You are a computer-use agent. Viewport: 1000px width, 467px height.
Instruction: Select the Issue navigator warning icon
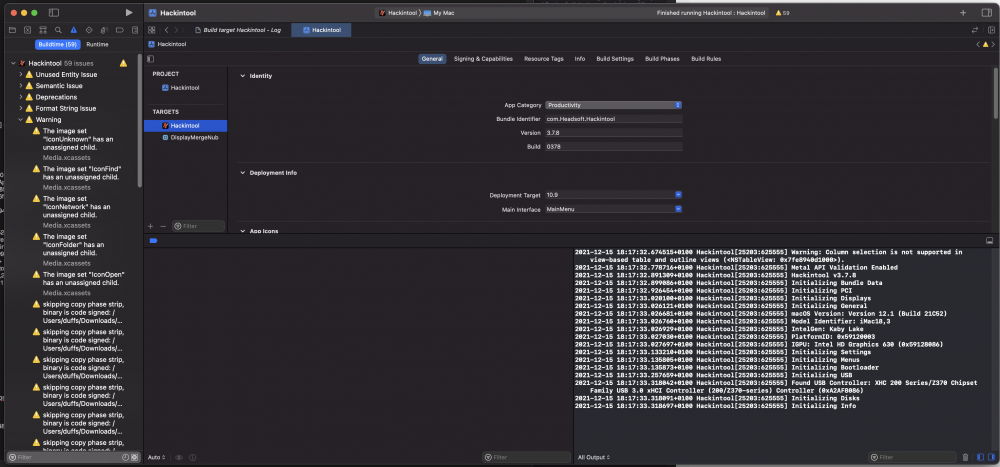click(73, 30)
